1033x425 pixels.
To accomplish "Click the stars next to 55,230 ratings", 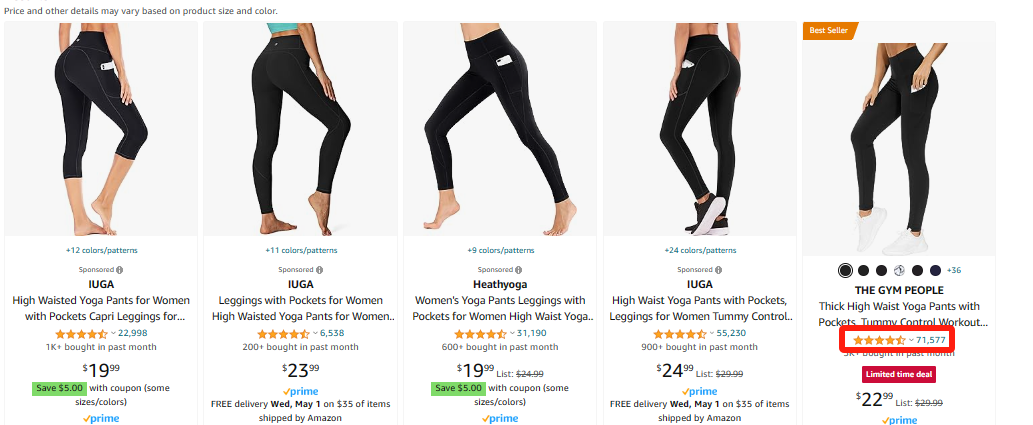I will 679,333.
